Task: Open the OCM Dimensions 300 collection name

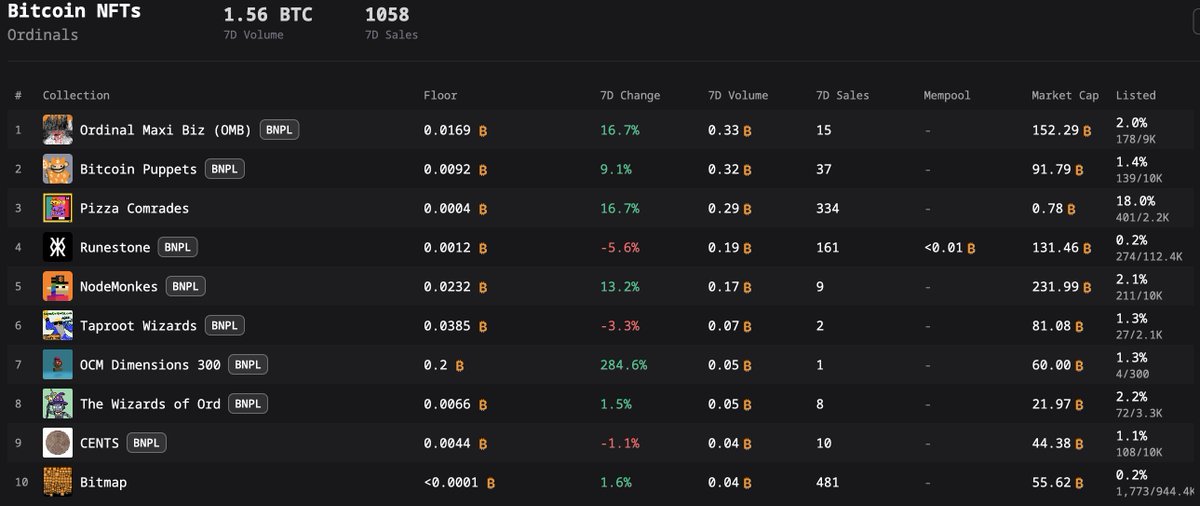Action: tap(150, 364)
